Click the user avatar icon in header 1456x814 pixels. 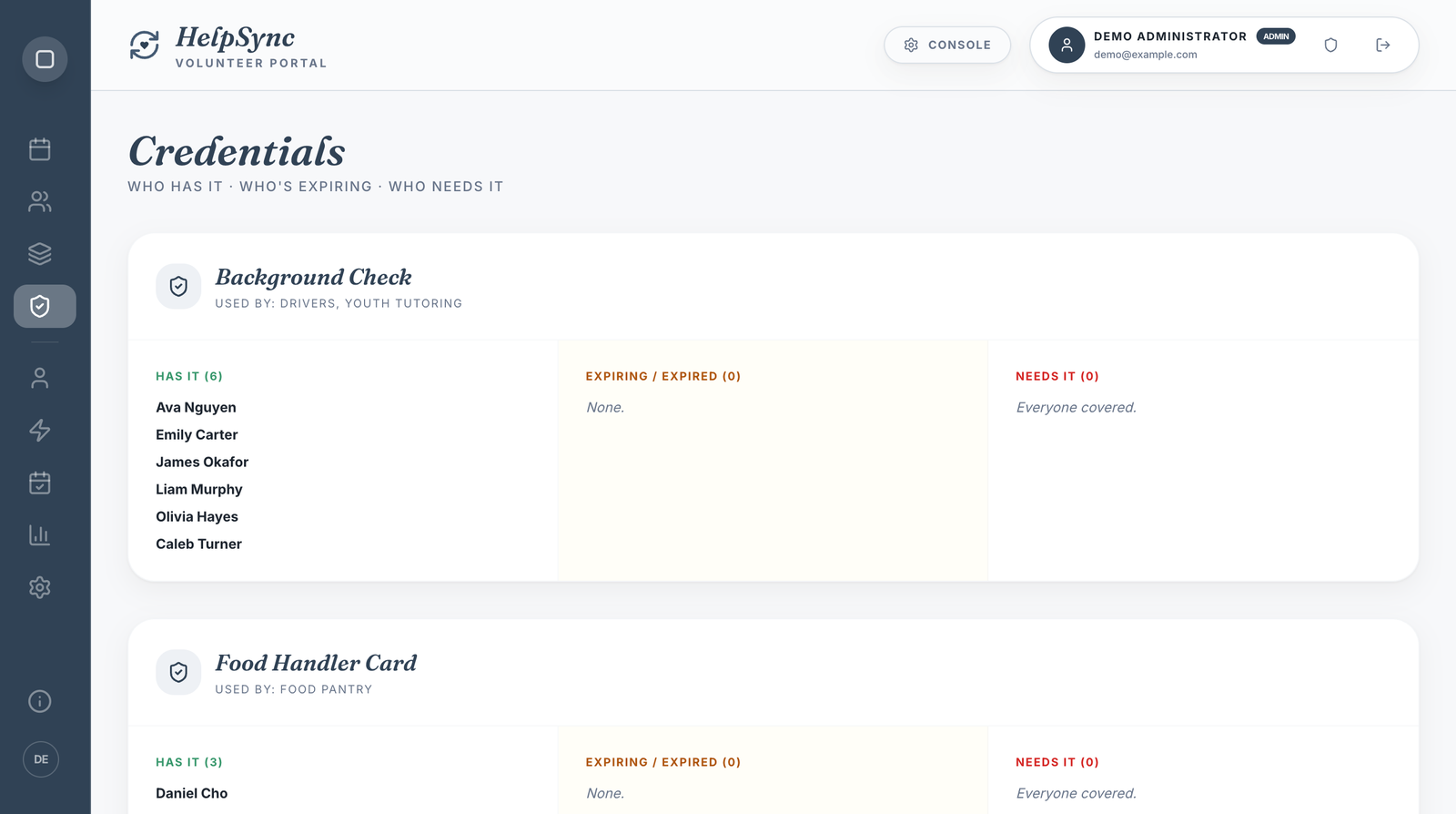coord(1067,45)
